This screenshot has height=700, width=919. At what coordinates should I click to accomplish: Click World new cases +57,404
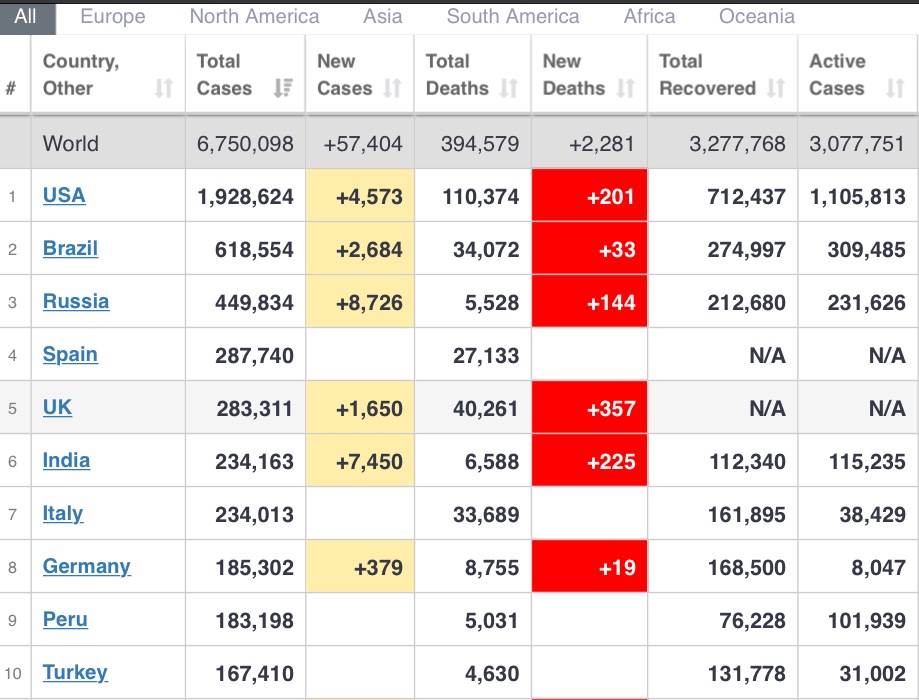click(363, 144)
